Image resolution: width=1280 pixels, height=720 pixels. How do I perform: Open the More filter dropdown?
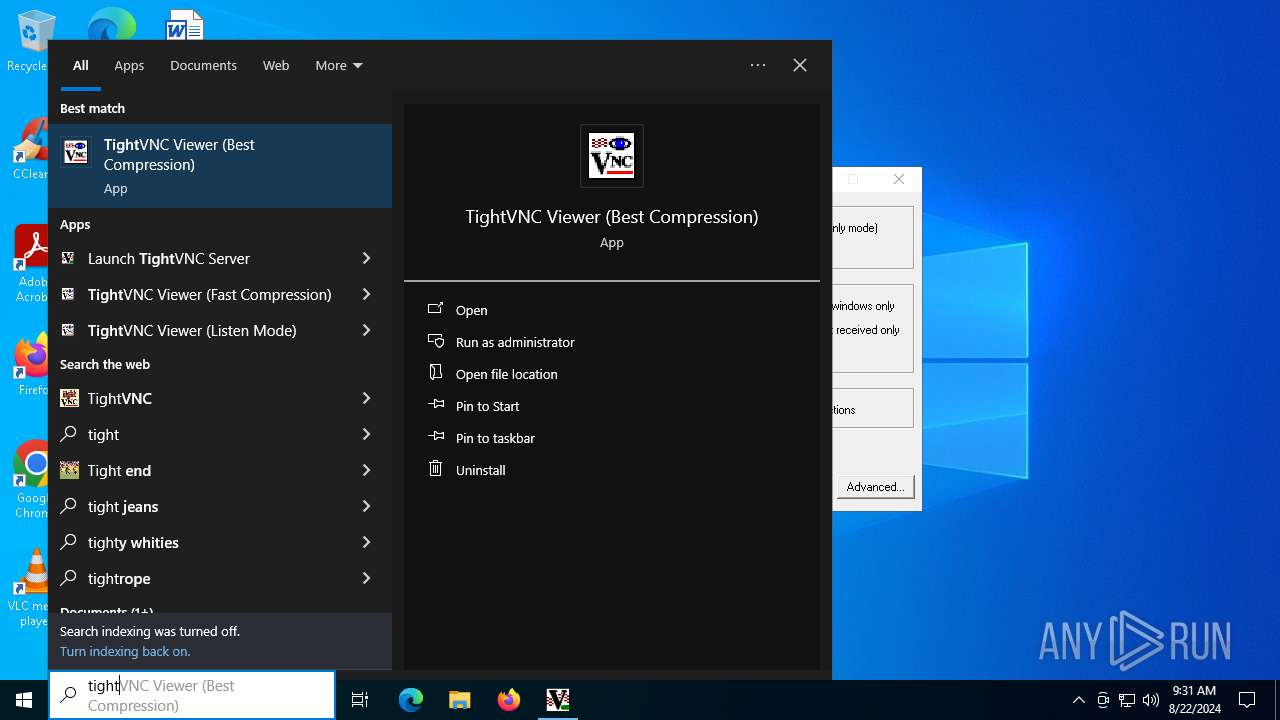point(338,65)
